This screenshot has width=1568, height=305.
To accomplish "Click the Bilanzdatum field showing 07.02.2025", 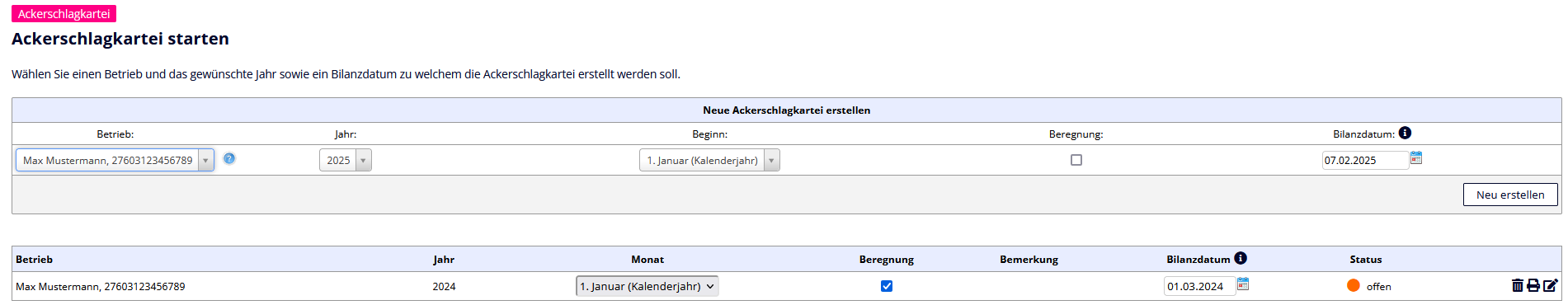I will (x=1365, y=160).
